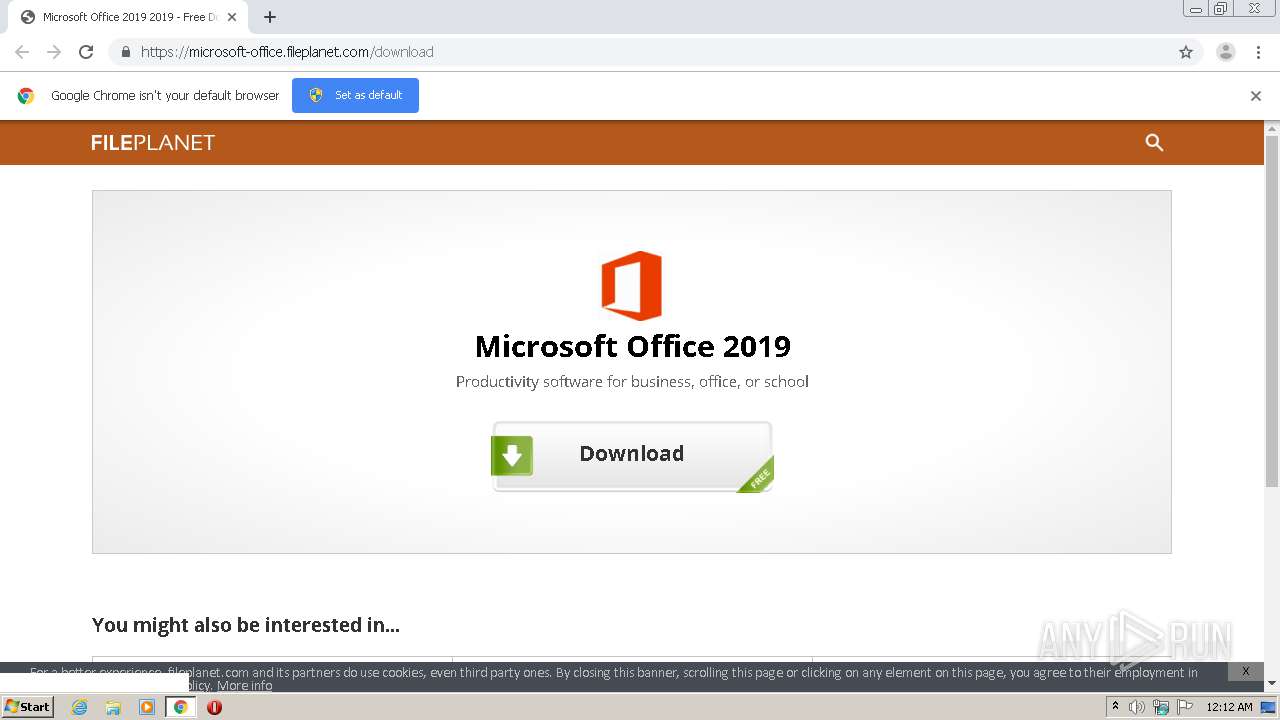The height and width of the screenshot is (720, 1280).
Task: Open the Chrome three-dot menu
Action: point(1258,52)
